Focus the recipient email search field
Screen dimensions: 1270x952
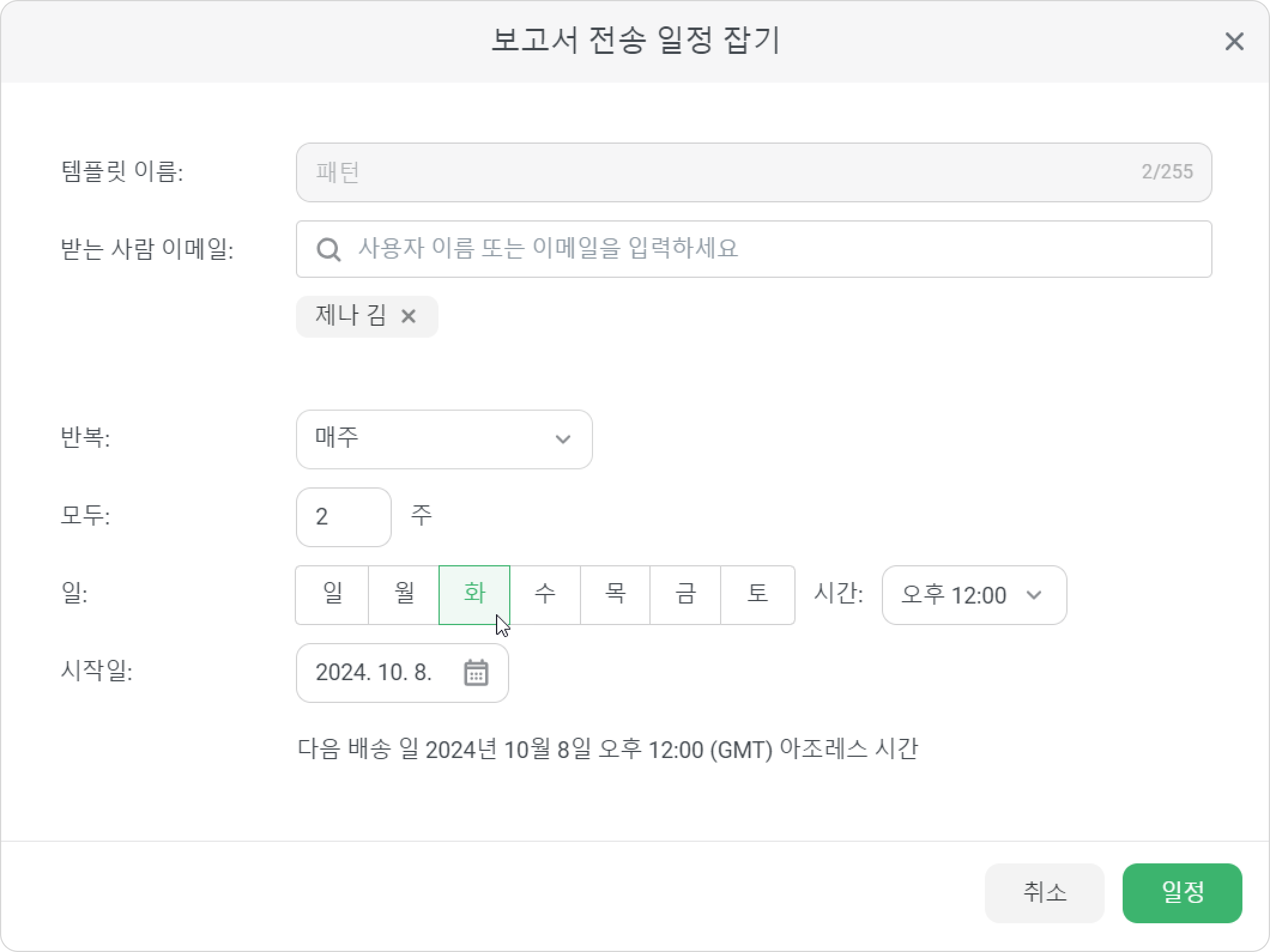coord(754,249)
